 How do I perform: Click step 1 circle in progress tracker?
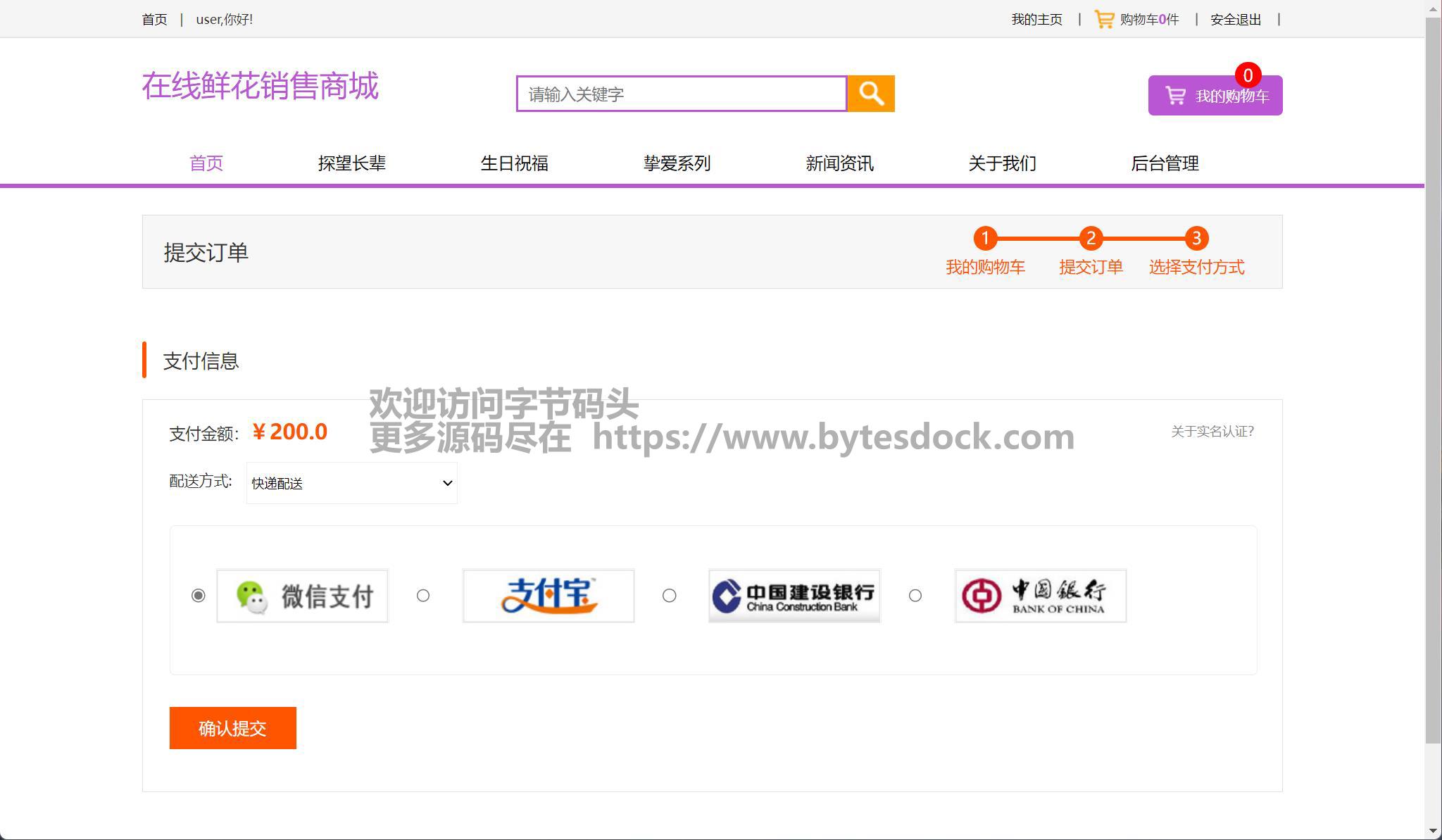985,238
